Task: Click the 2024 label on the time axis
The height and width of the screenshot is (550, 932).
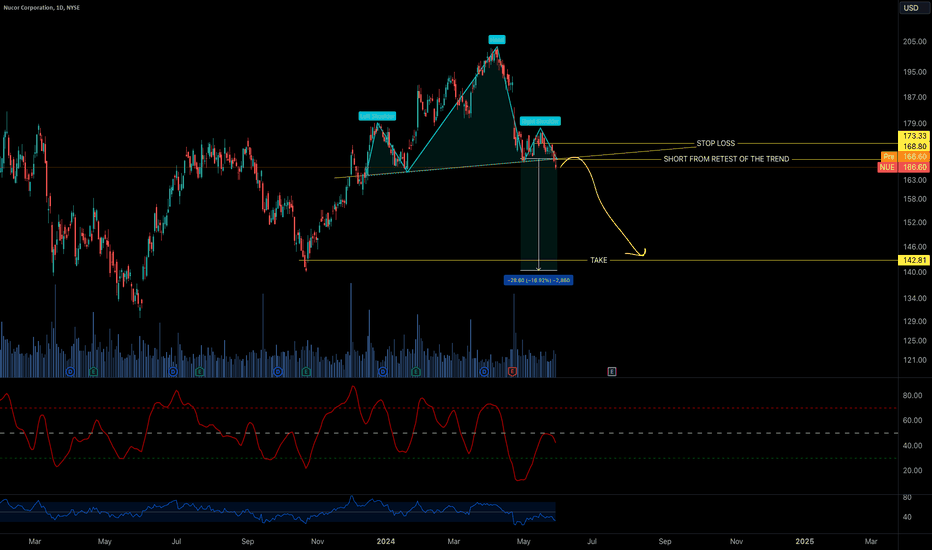Action: [386, 542]
